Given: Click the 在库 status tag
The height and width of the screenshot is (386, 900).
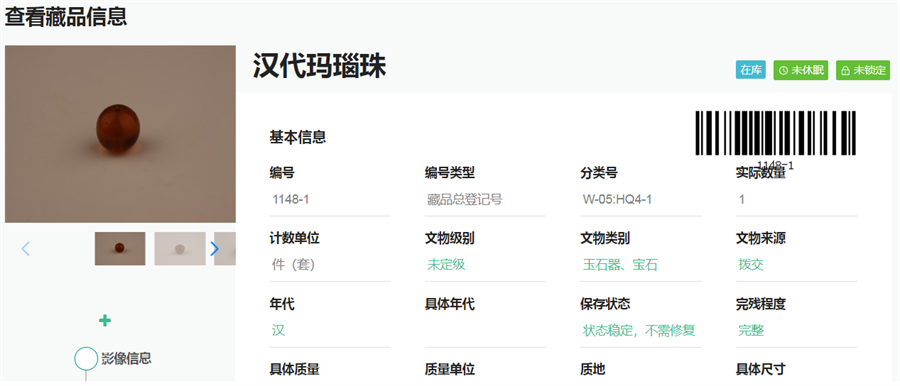Looking at the screenshot, I should coord(751,70).
